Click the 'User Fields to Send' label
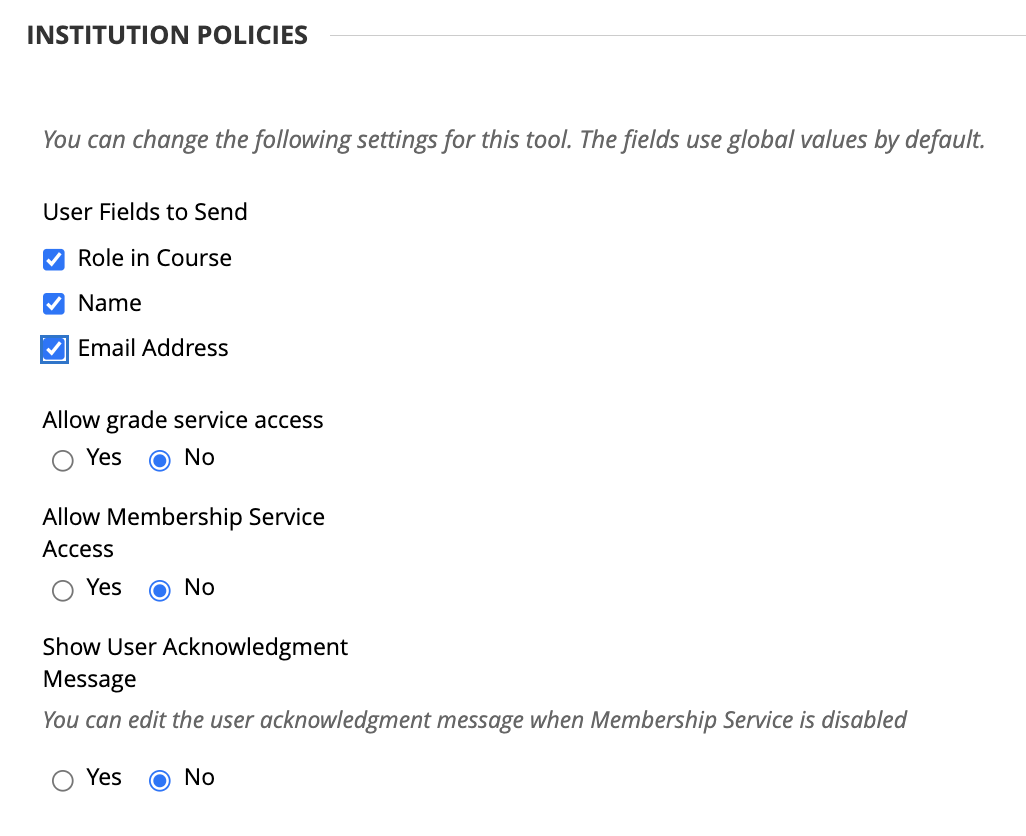 tap(145, 212)
